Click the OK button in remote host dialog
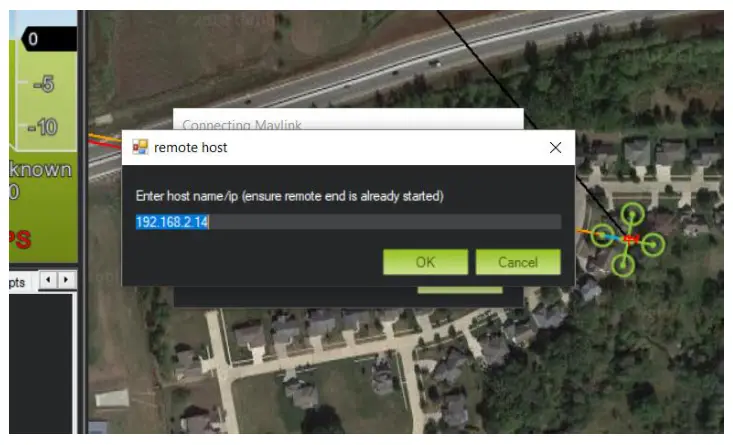Screen dimensions: 733x445 click(425, 262)
